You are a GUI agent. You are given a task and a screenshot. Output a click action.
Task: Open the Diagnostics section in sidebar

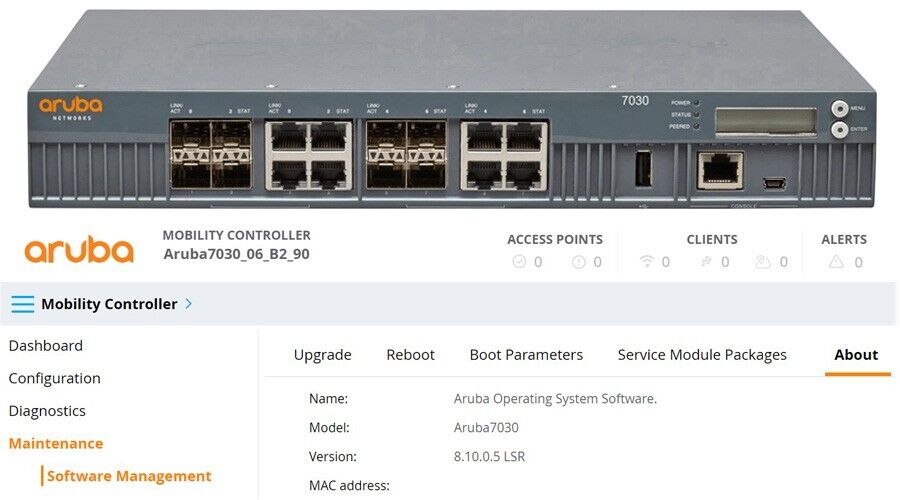point(47,411)
